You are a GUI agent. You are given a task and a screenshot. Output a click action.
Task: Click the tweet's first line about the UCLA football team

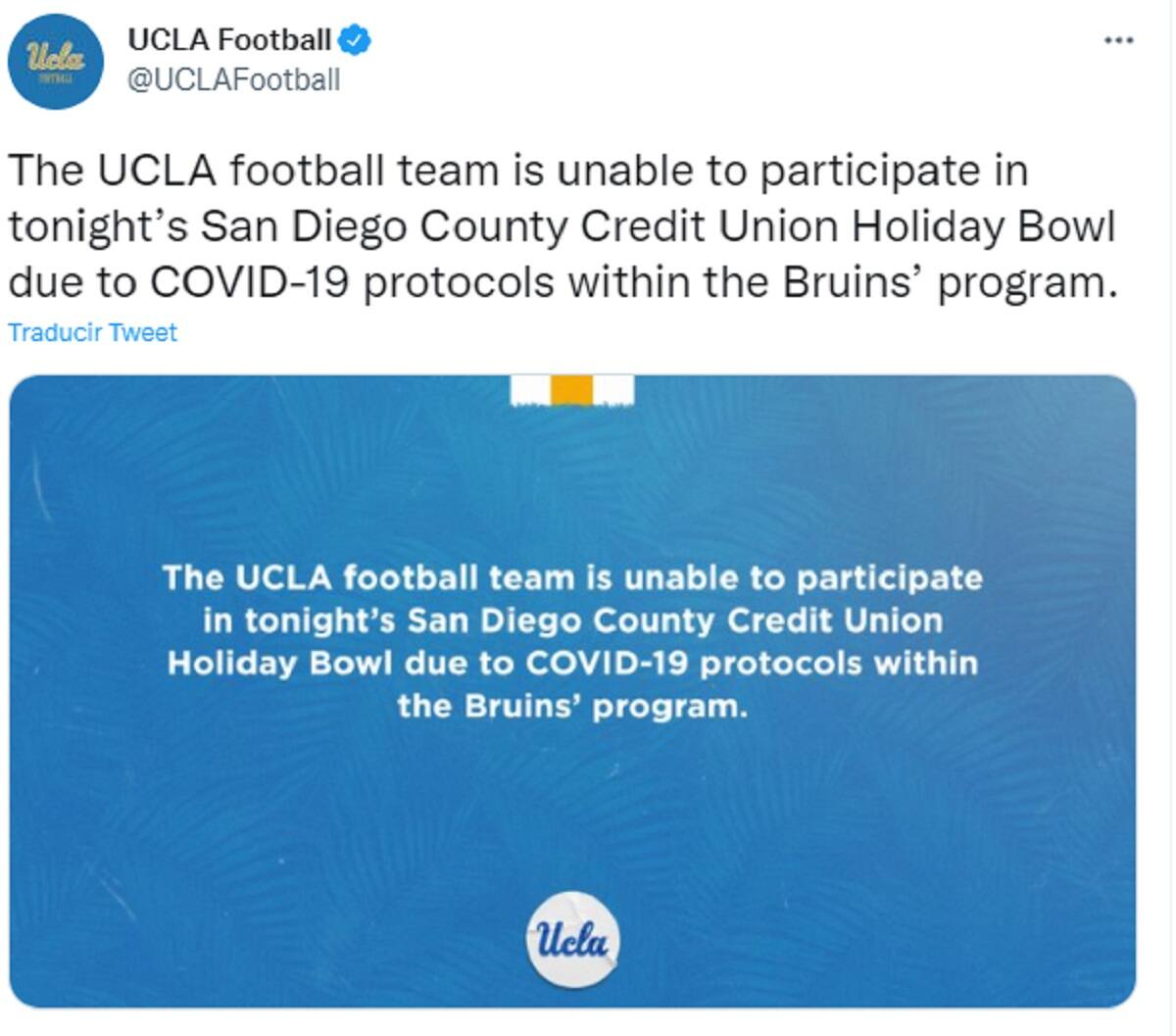[x=518, y=171]
